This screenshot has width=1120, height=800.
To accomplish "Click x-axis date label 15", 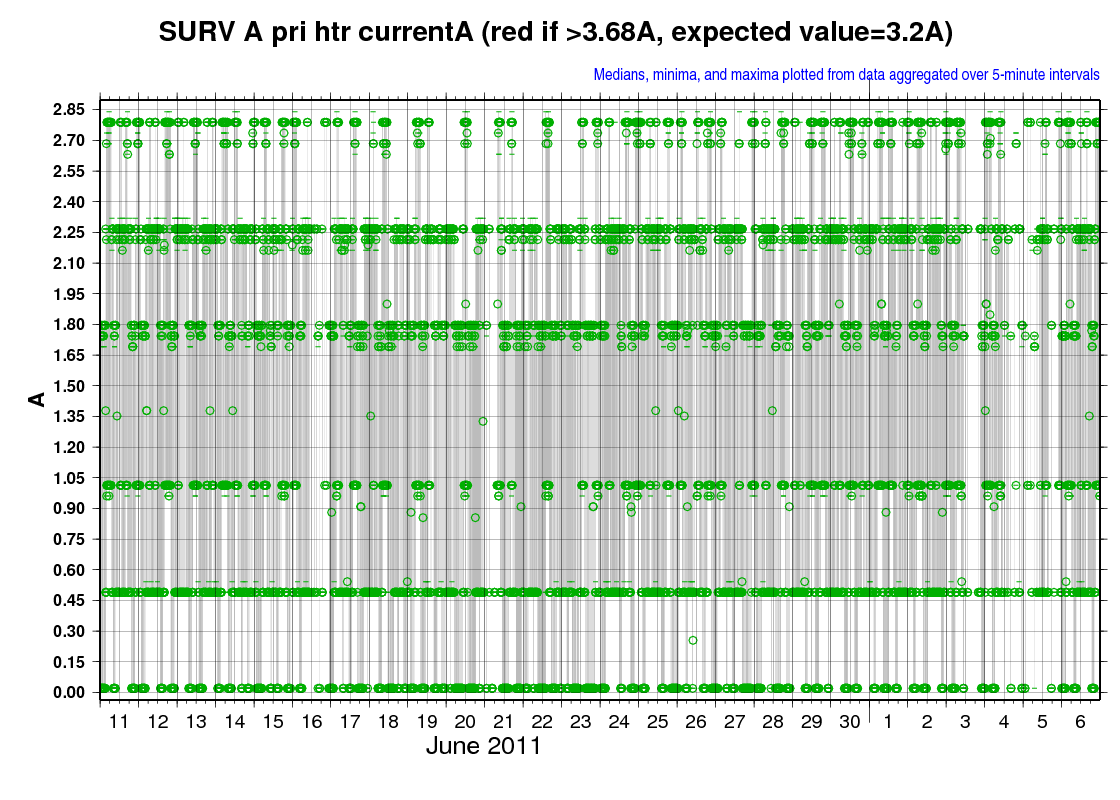I will (x=273, y=722).
